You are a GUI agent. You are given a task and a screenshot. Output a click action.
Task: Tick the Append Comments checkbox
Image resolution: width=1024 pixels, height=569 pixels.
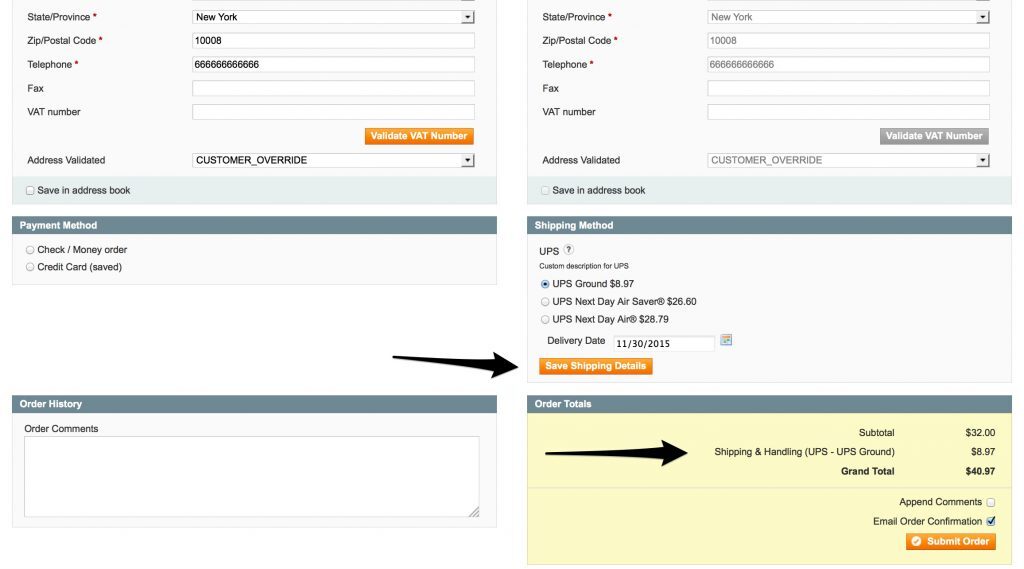click(x=991, y=502)
